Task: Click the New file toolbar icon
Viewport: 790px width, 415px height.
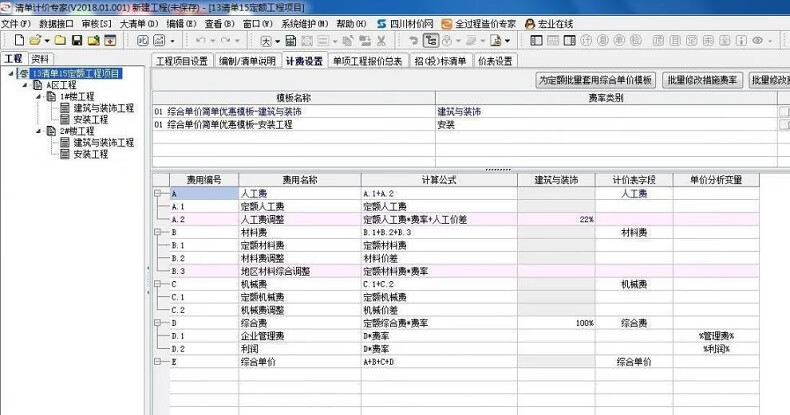Action: click(19, 40)
